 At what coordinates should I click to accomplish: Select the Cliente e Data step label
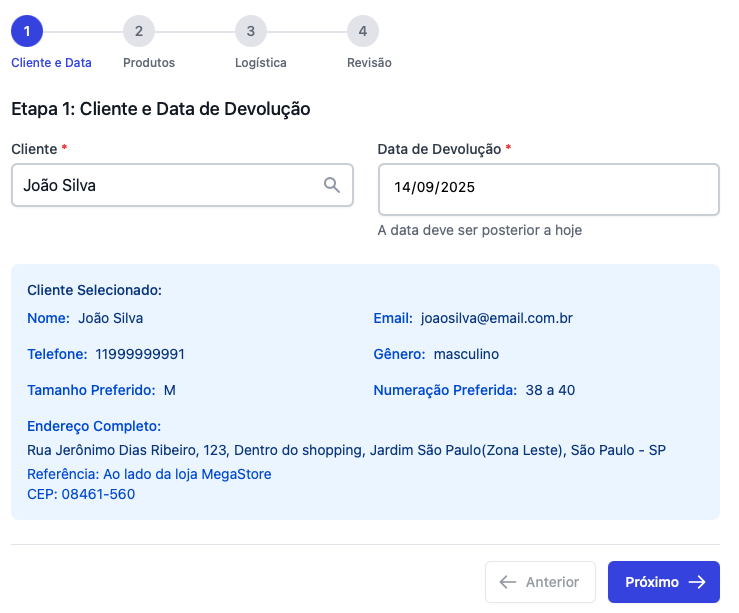(51, 63)
